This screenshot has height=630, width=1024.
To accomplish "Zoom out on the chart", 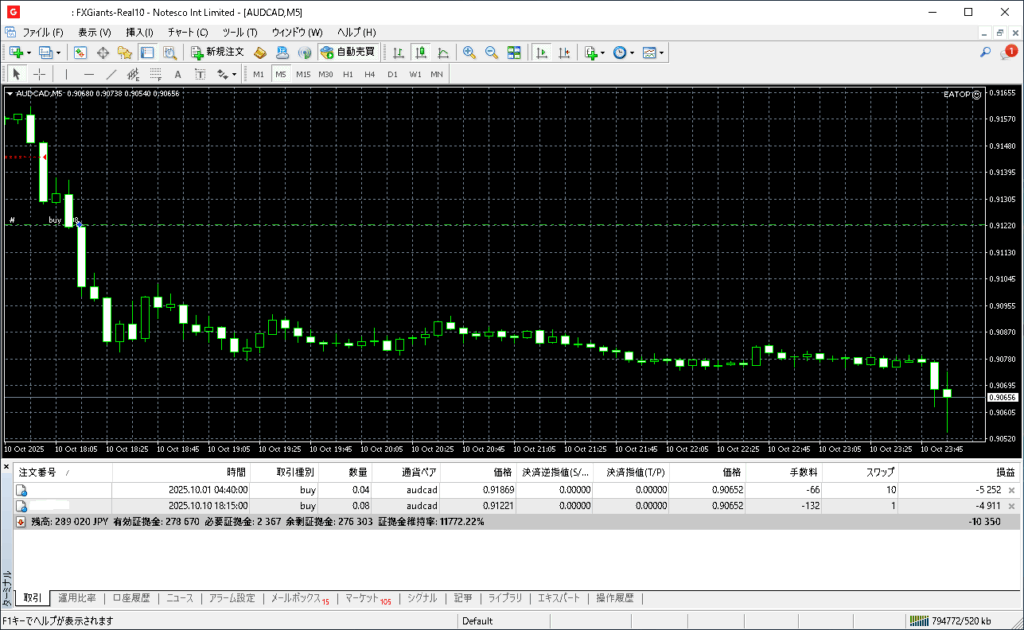I will (491, 52).
